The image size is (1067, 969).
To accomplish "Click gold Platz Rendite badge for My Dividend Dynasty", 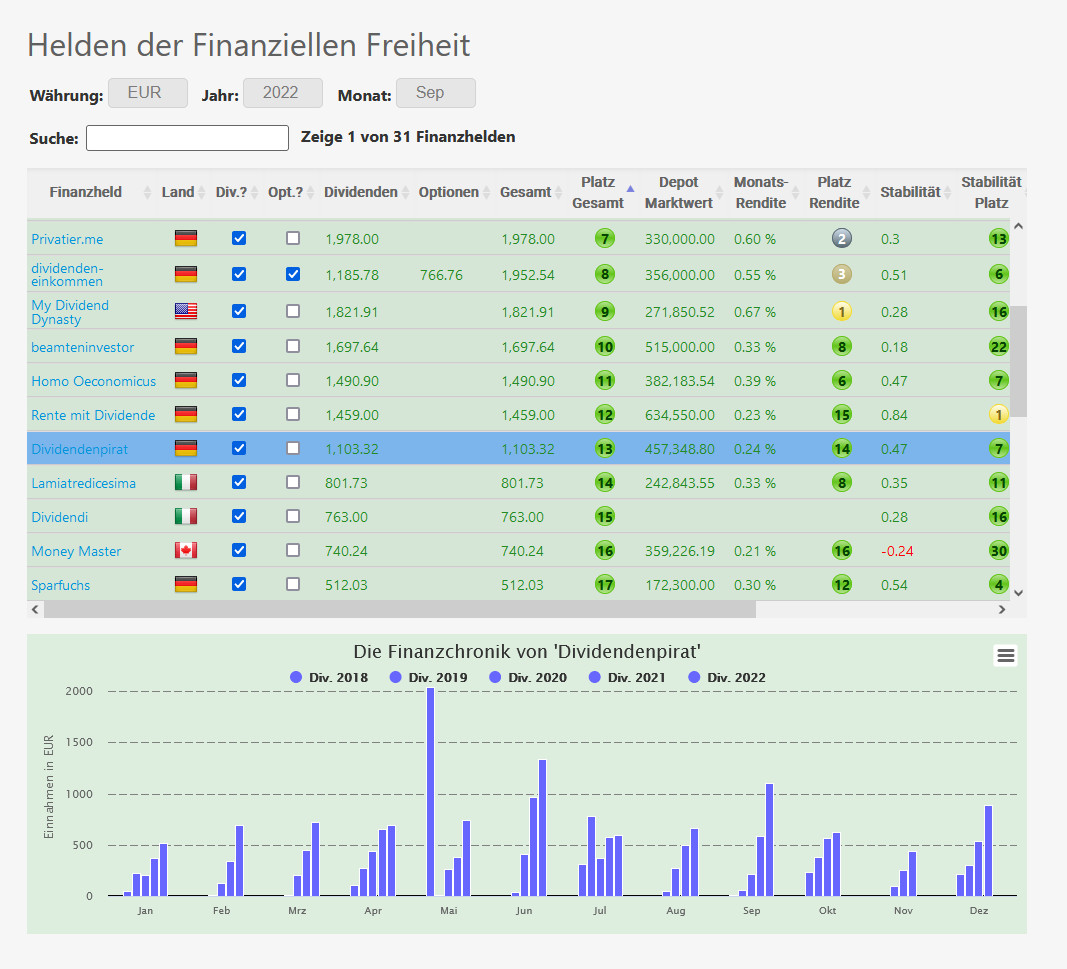I will (x=842, y=312).
